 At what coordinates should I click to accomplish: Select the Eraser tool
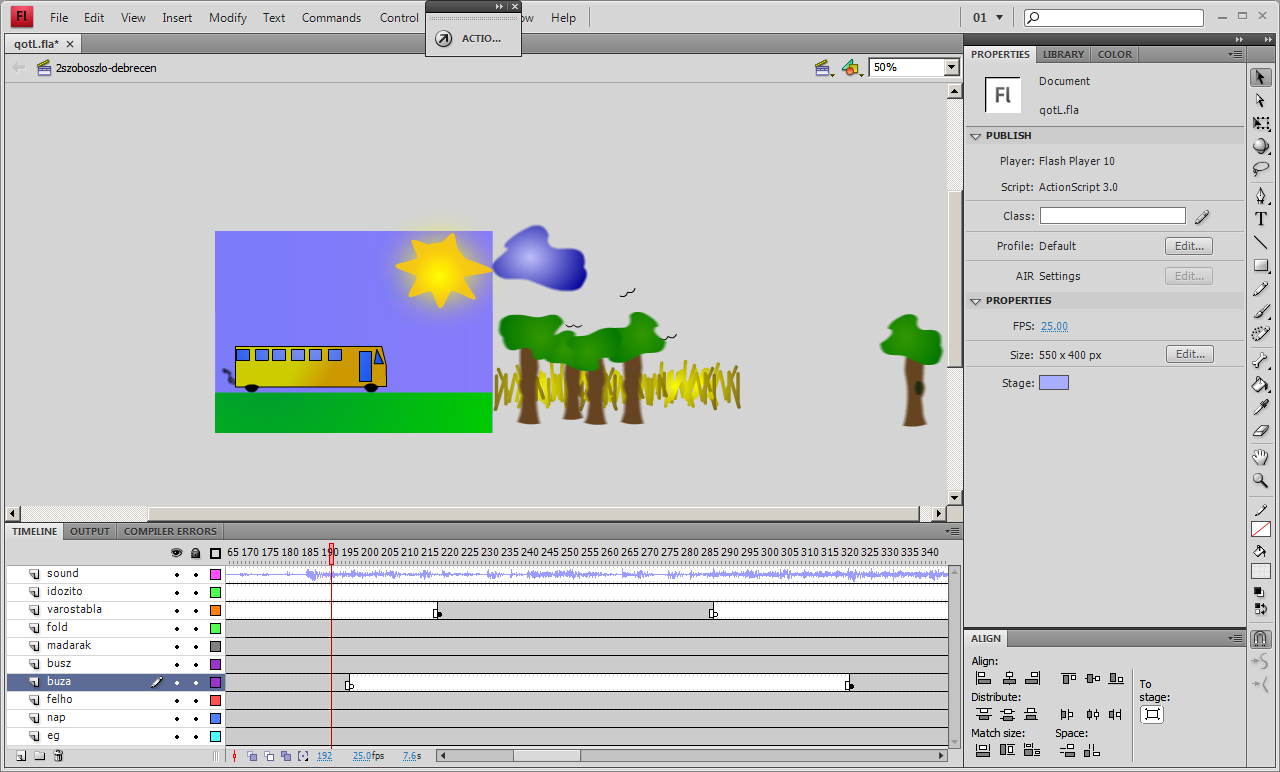coord(1261,430)
